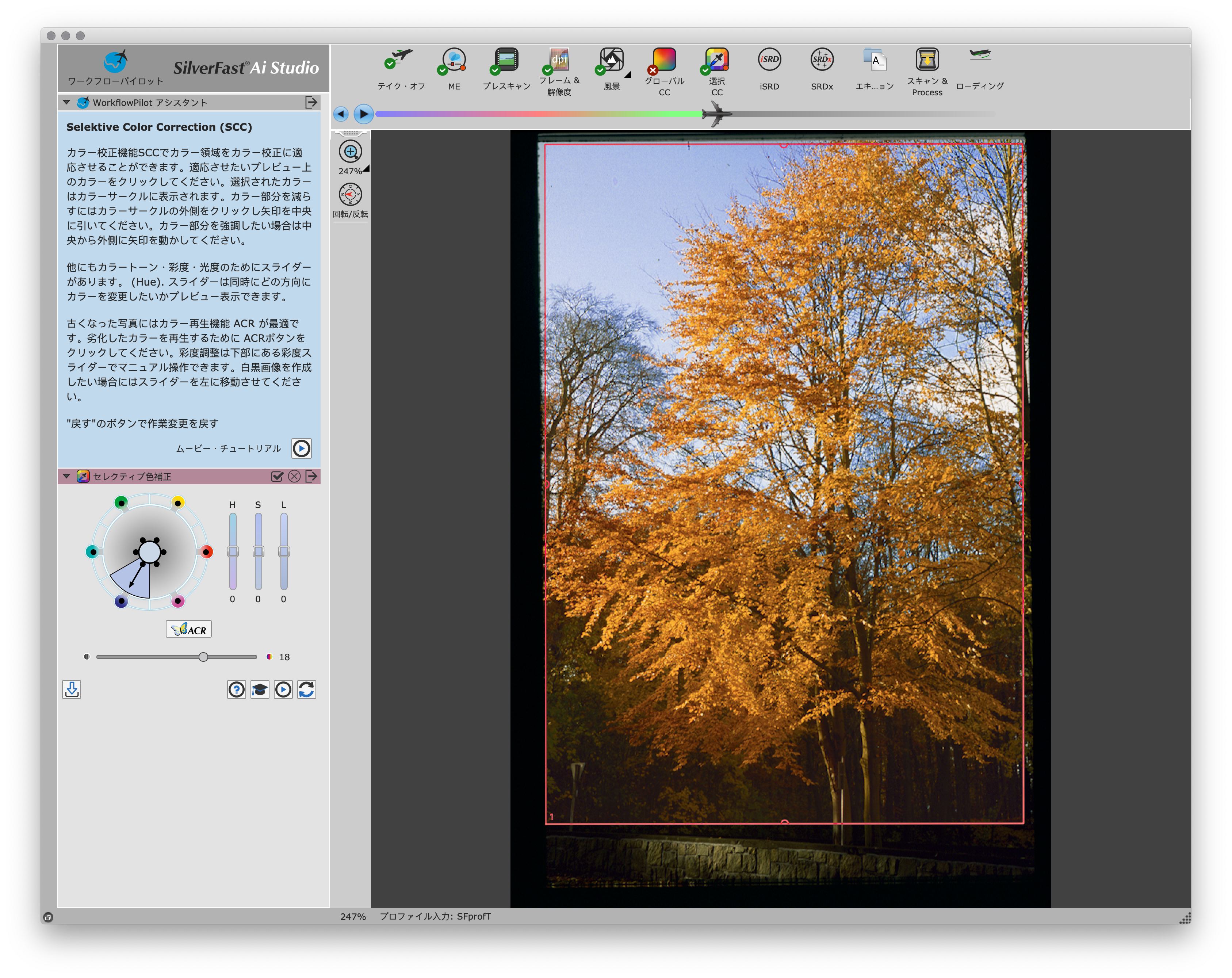This screenshot has width=1232, height=978.
Task: Toggle the selective color correction checkmark
Action: (277, 477)
